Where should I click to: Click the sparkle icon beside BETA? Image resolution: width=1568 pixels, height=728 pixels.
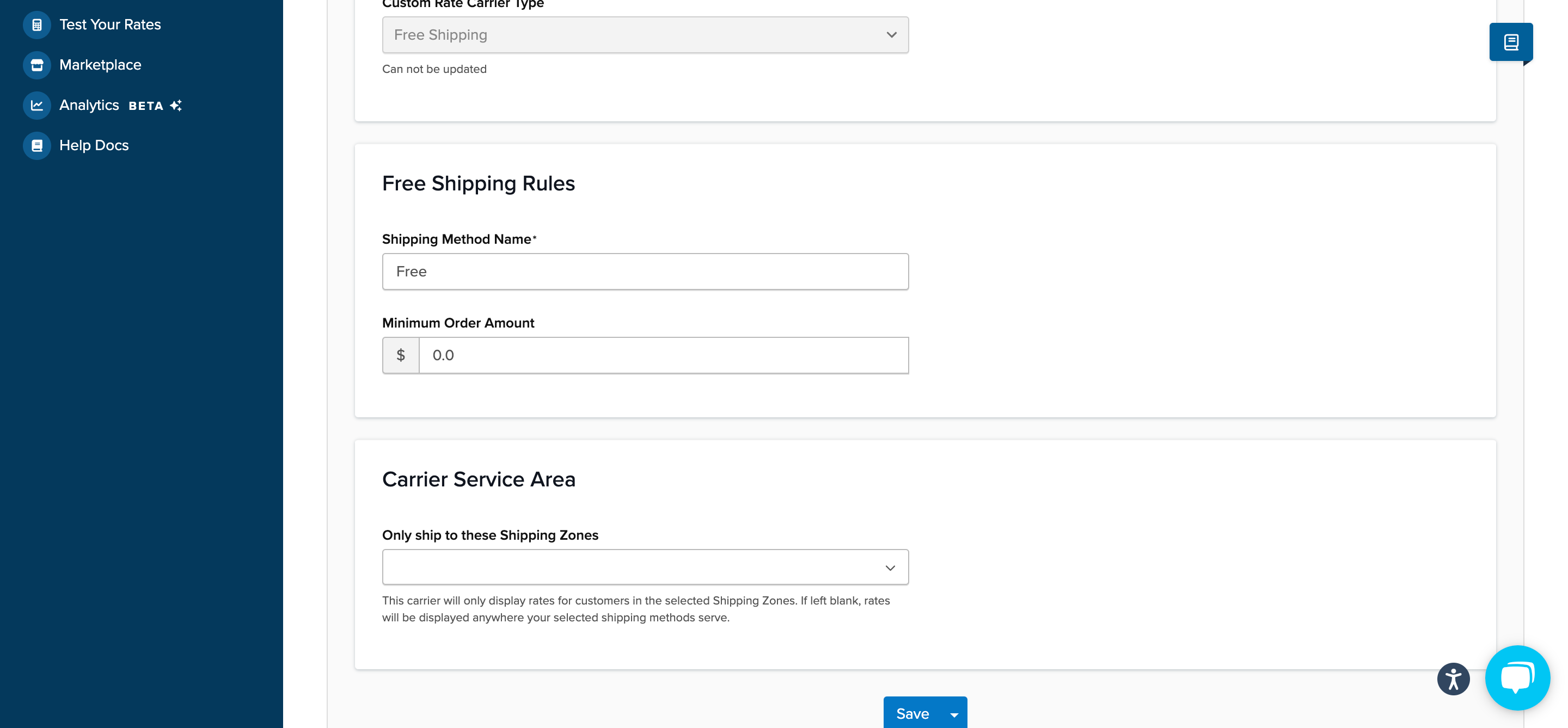pyautogui.click(x=176, y=106)
